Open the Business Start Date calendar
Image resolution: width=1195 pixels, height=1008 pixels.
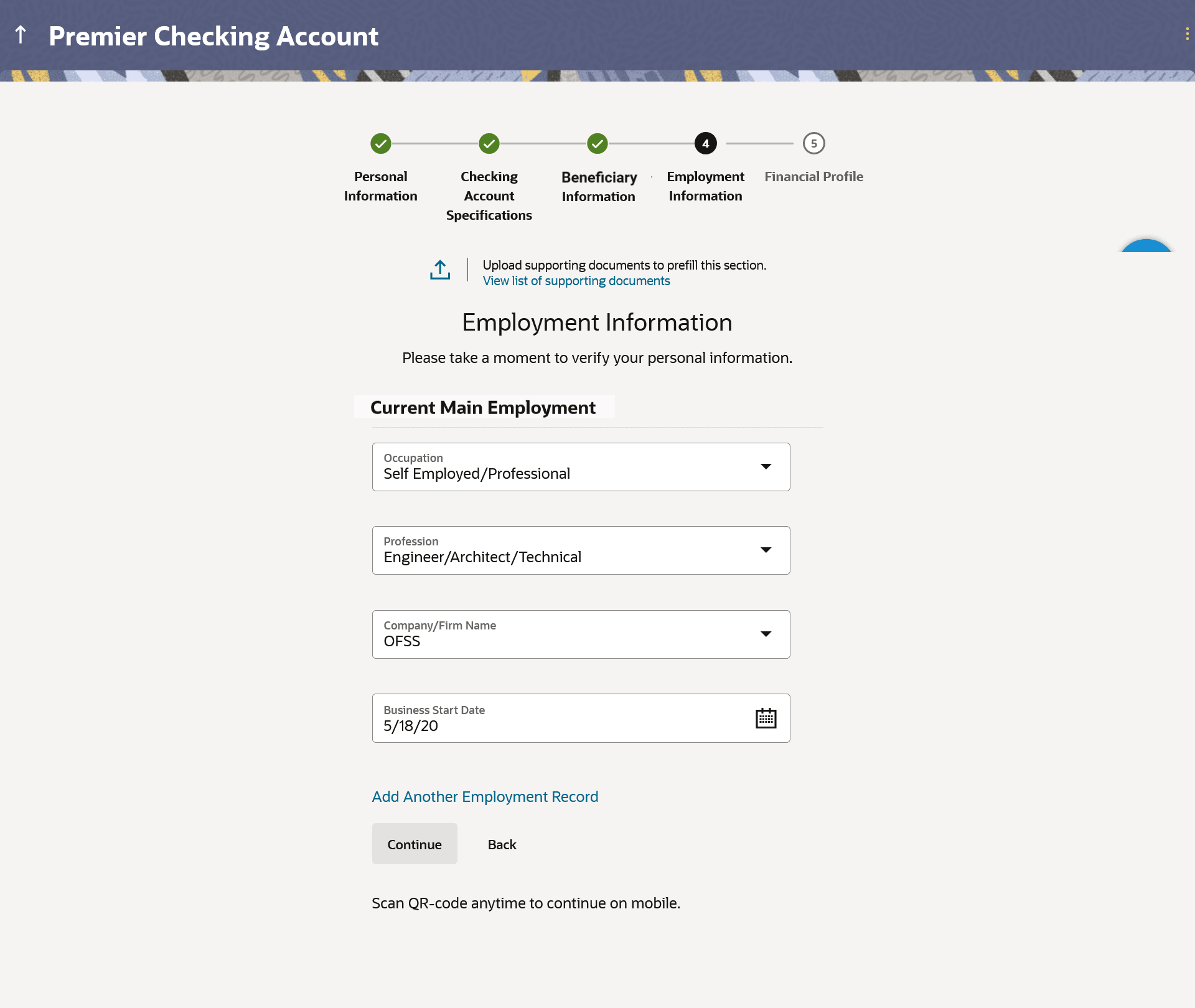pos(766,718)
